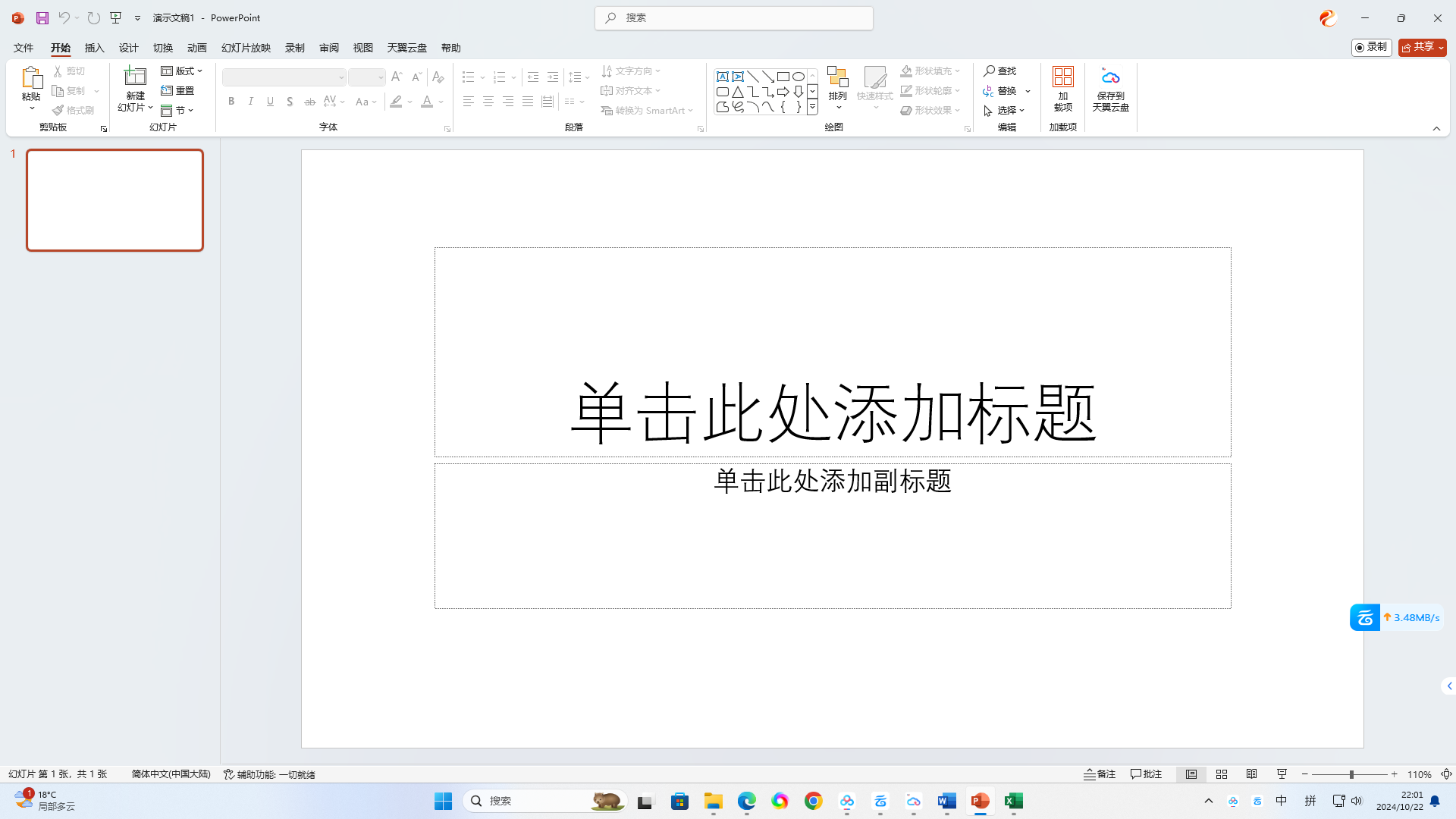Click 保存到天翼云盘 icon
The width and height of the screenshot is (1456, 819).
point(1110,89)
